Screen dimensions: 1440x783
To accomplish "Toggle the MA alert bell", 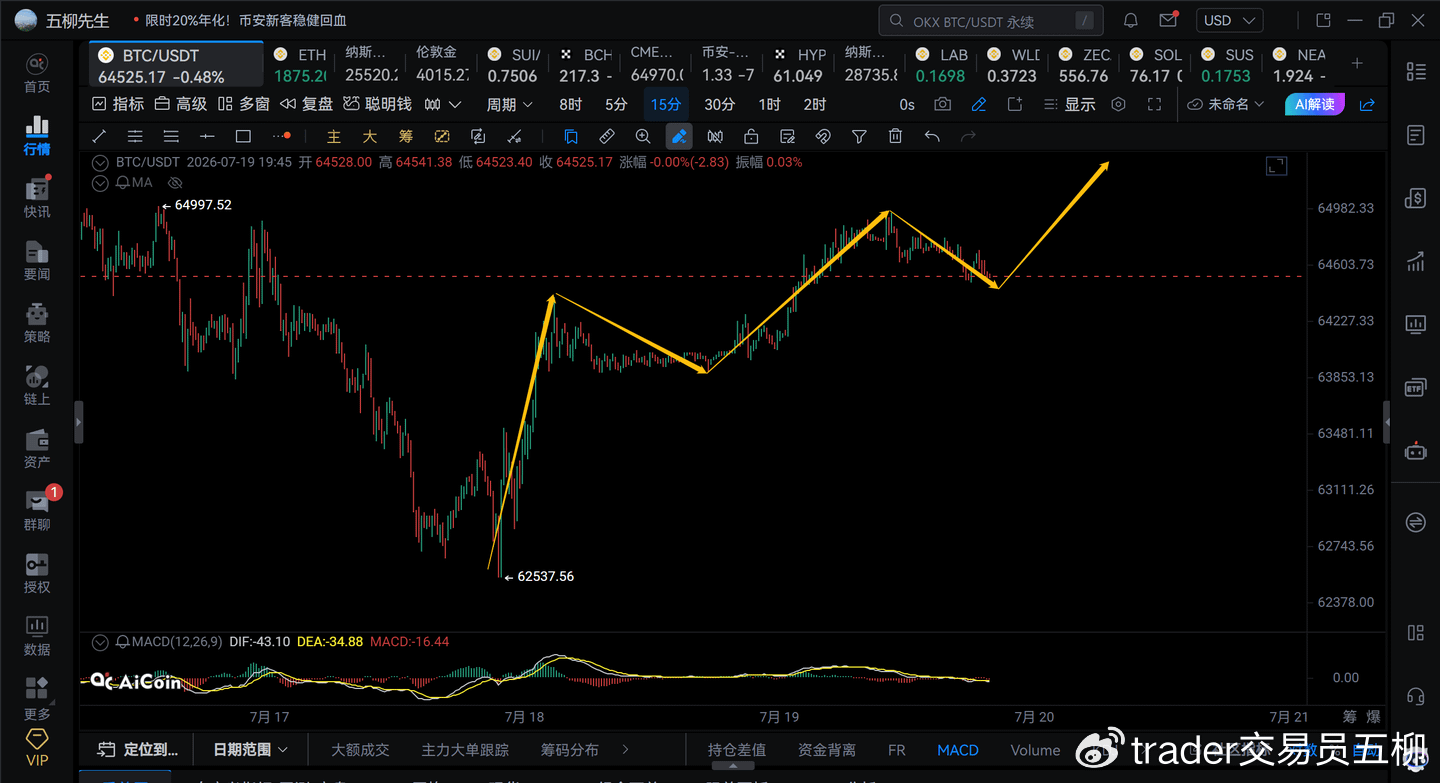I will tap(123, 183).
